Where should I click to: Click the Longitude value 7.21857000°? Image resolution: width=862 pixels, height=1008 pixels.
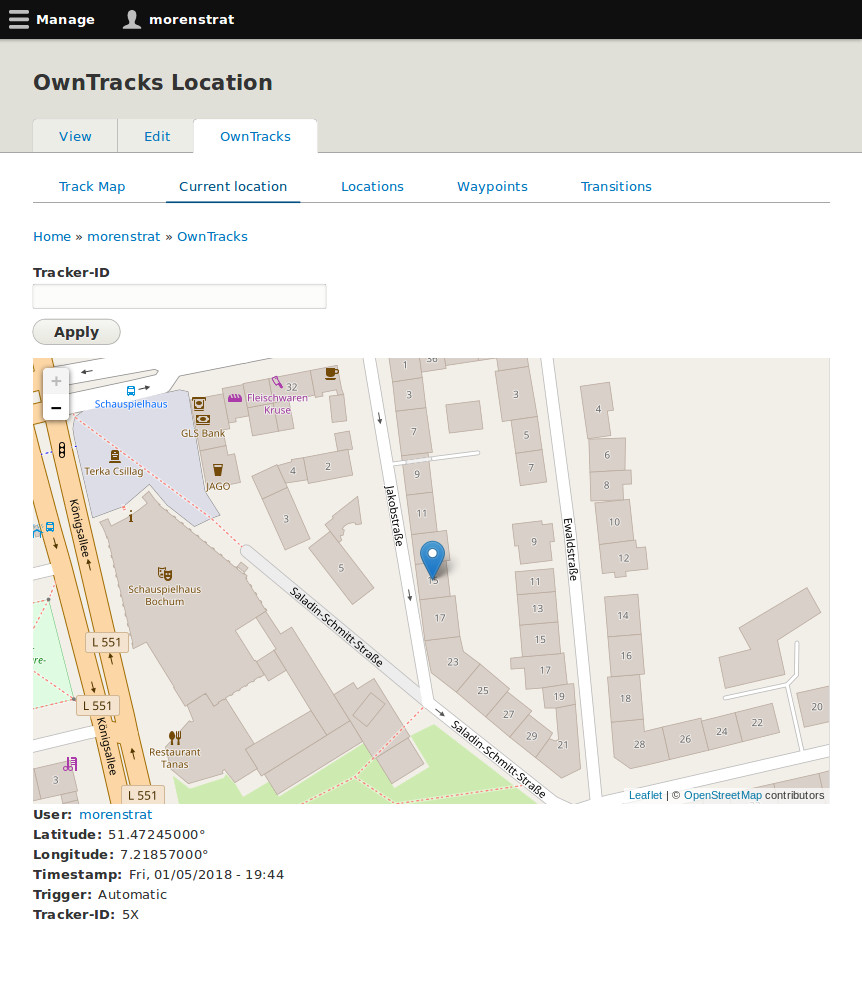[165, 854]
